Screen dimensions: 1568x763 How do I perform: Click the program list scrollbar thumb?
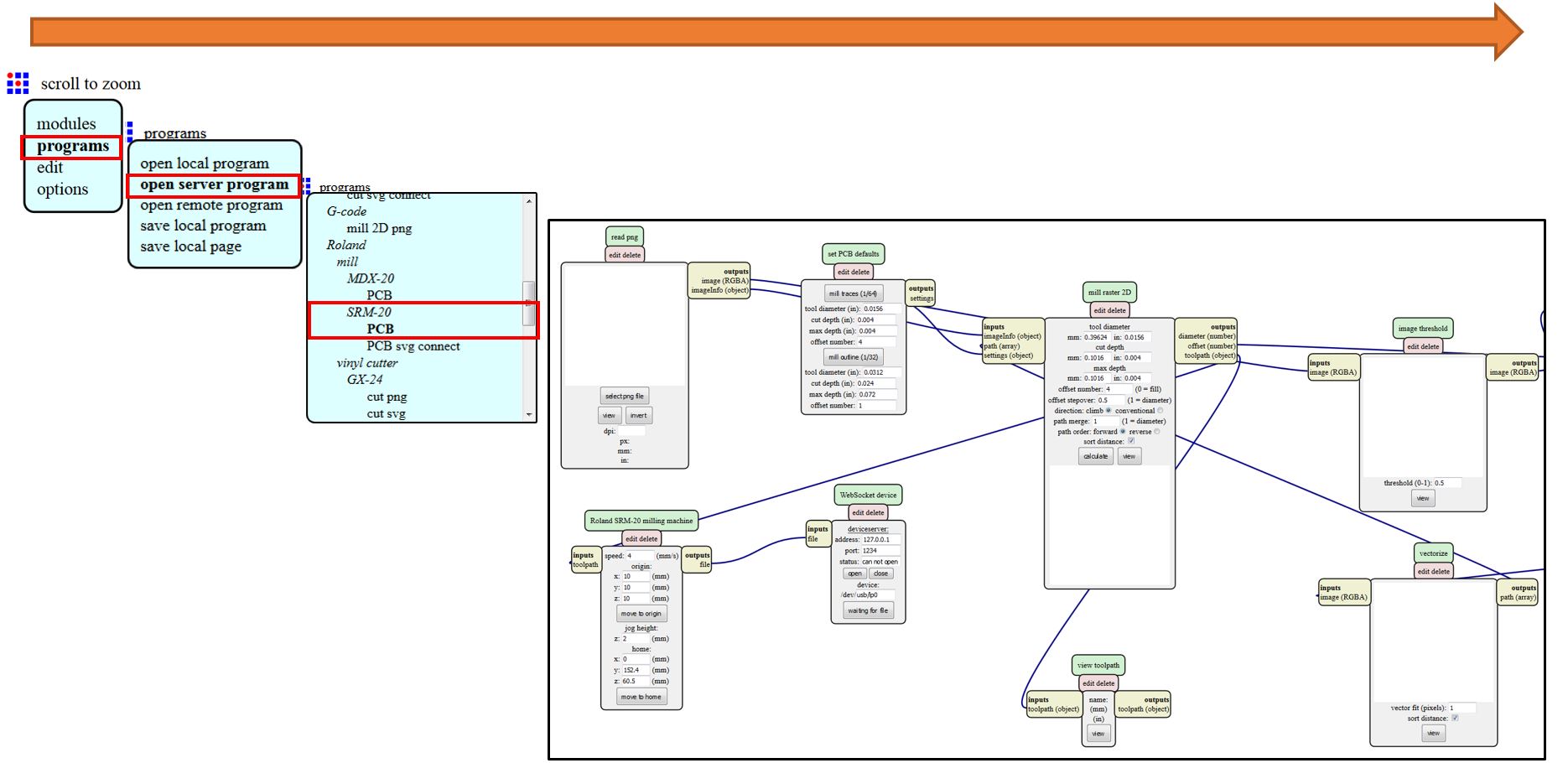point(529,304)
